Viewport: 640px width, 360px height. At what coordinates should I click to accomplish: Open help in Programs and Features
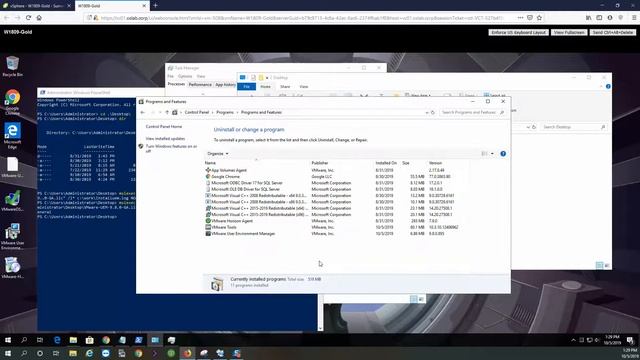click(503, 154)
